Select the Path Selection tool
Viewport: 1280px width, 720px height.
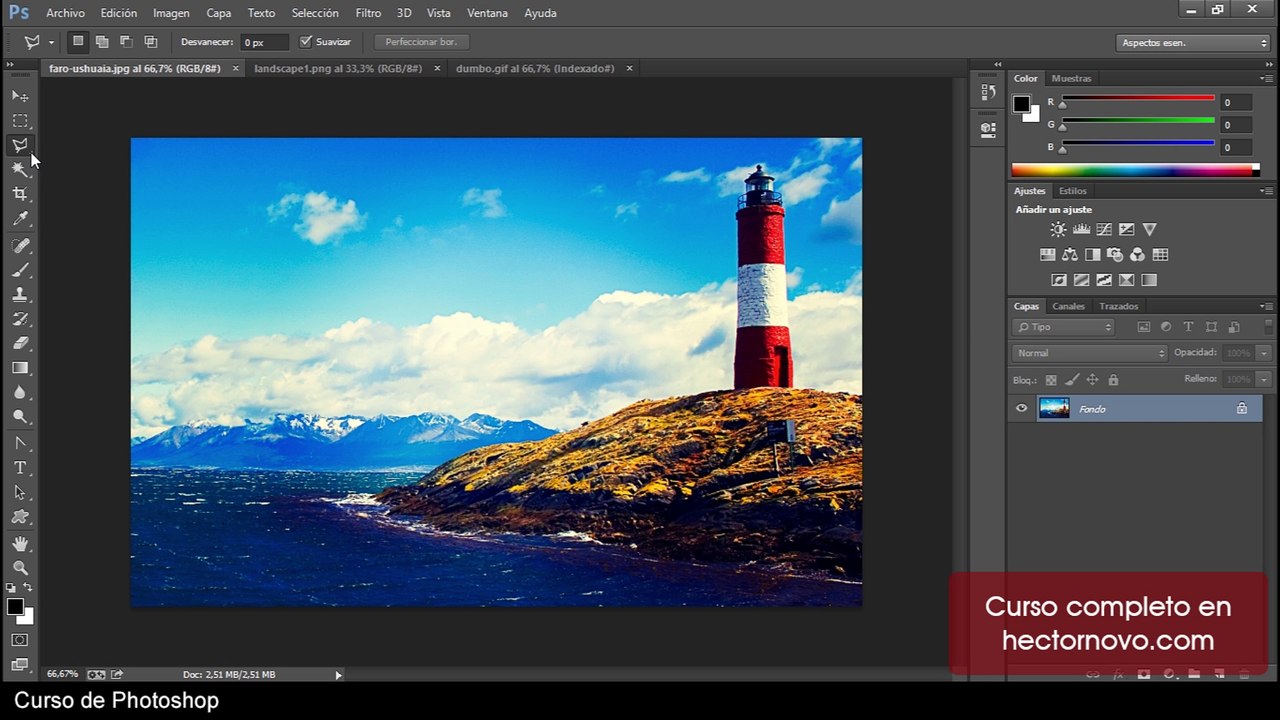20,493
